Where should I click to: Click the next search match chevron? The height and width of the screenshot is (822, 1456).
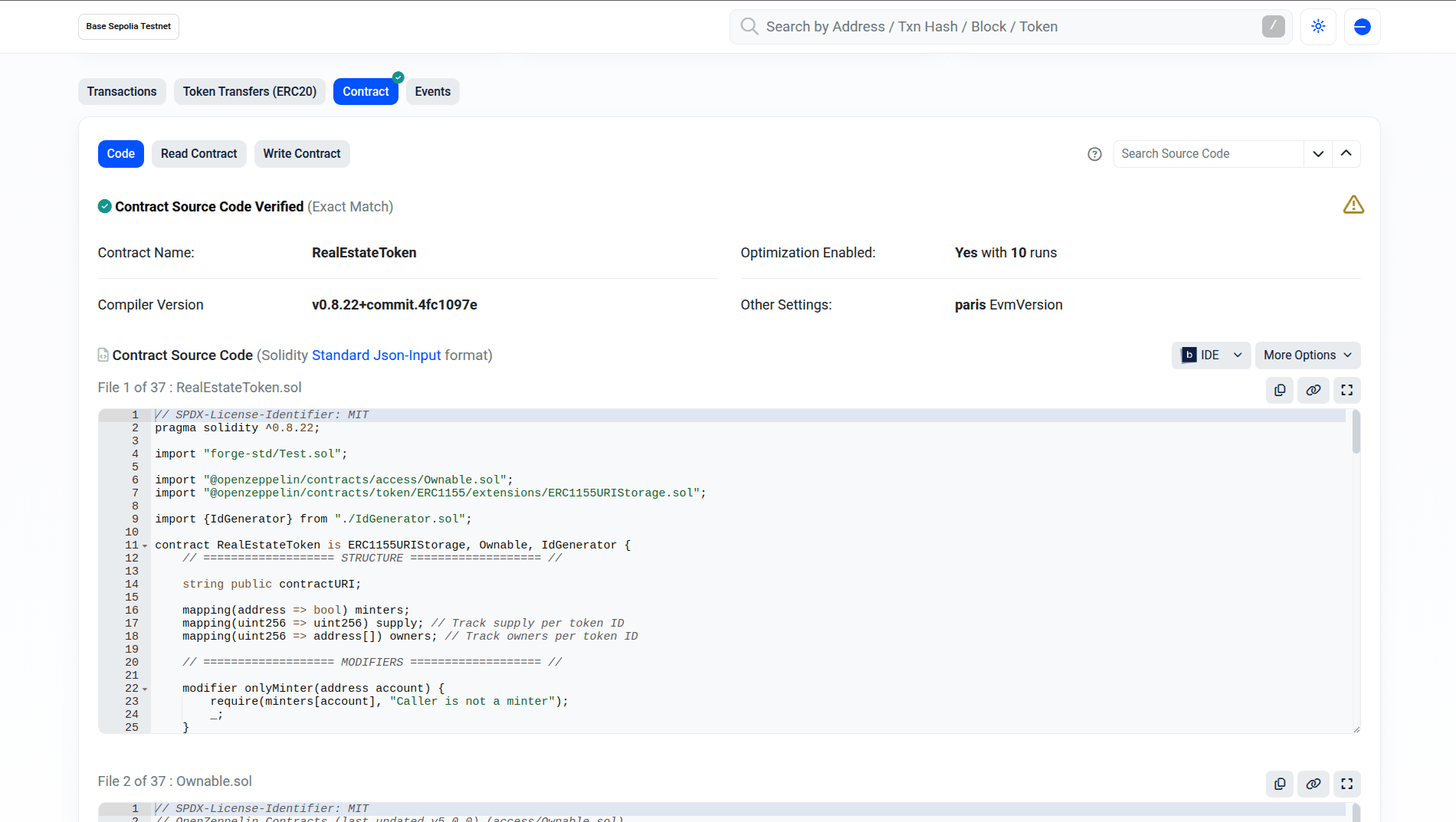pyautogui.click(x=1318, y=153)
